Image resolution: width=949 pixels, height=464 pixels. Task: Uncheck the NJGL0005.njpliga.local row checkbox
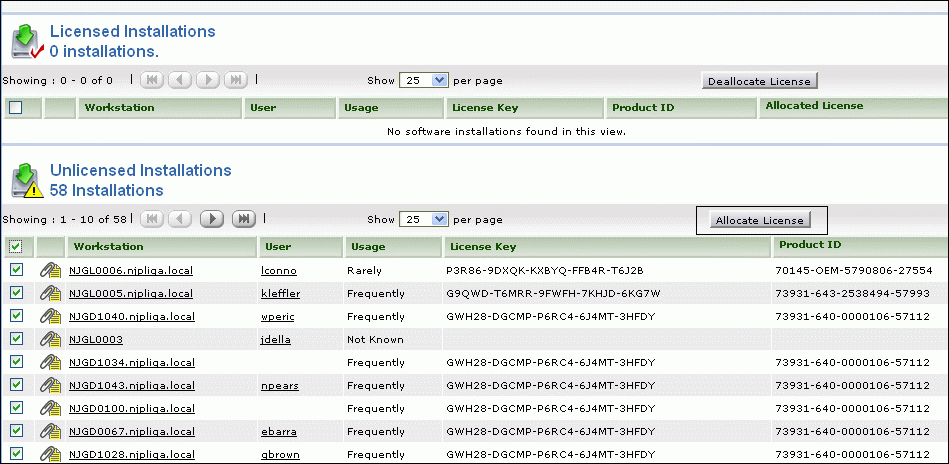click(x=16, y=293)
